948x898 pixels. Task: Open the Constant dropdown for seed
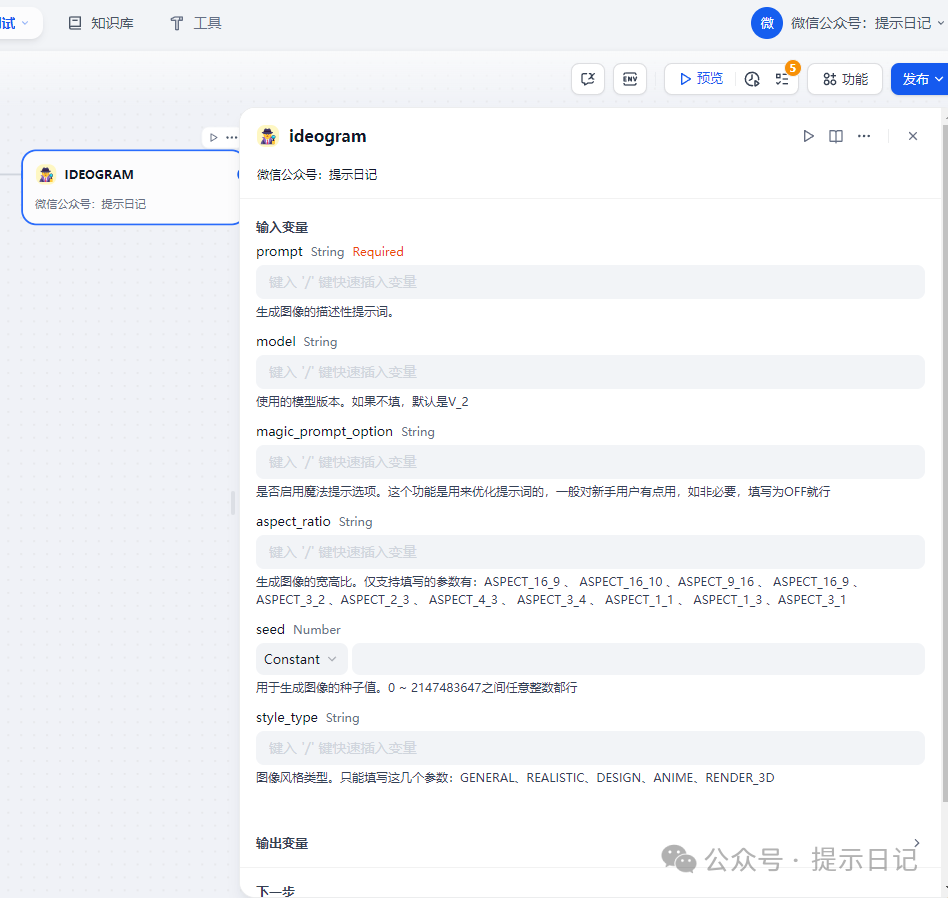(301, 659)
